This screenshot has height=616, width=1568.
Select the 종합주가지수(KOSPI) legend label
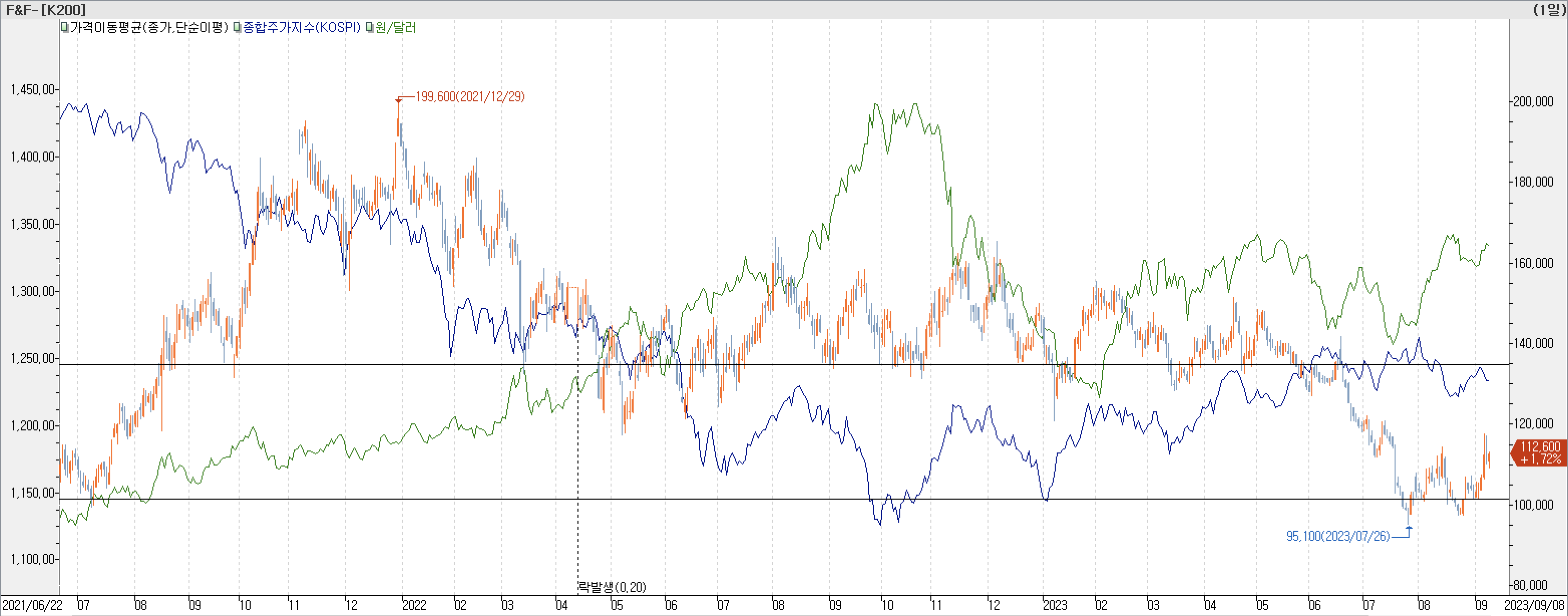(x=301, y=28)
